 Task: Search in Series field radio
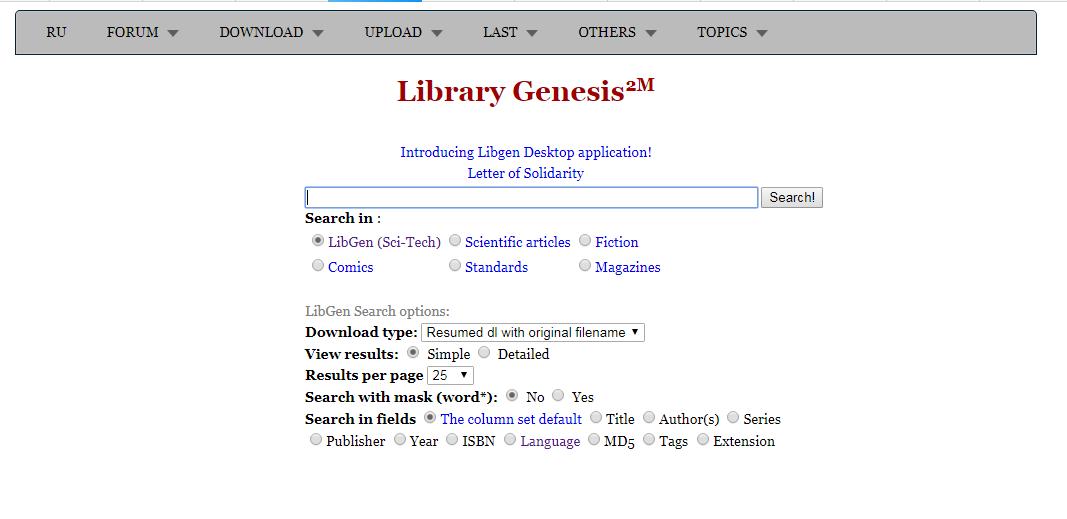click(x=733, y=417)
